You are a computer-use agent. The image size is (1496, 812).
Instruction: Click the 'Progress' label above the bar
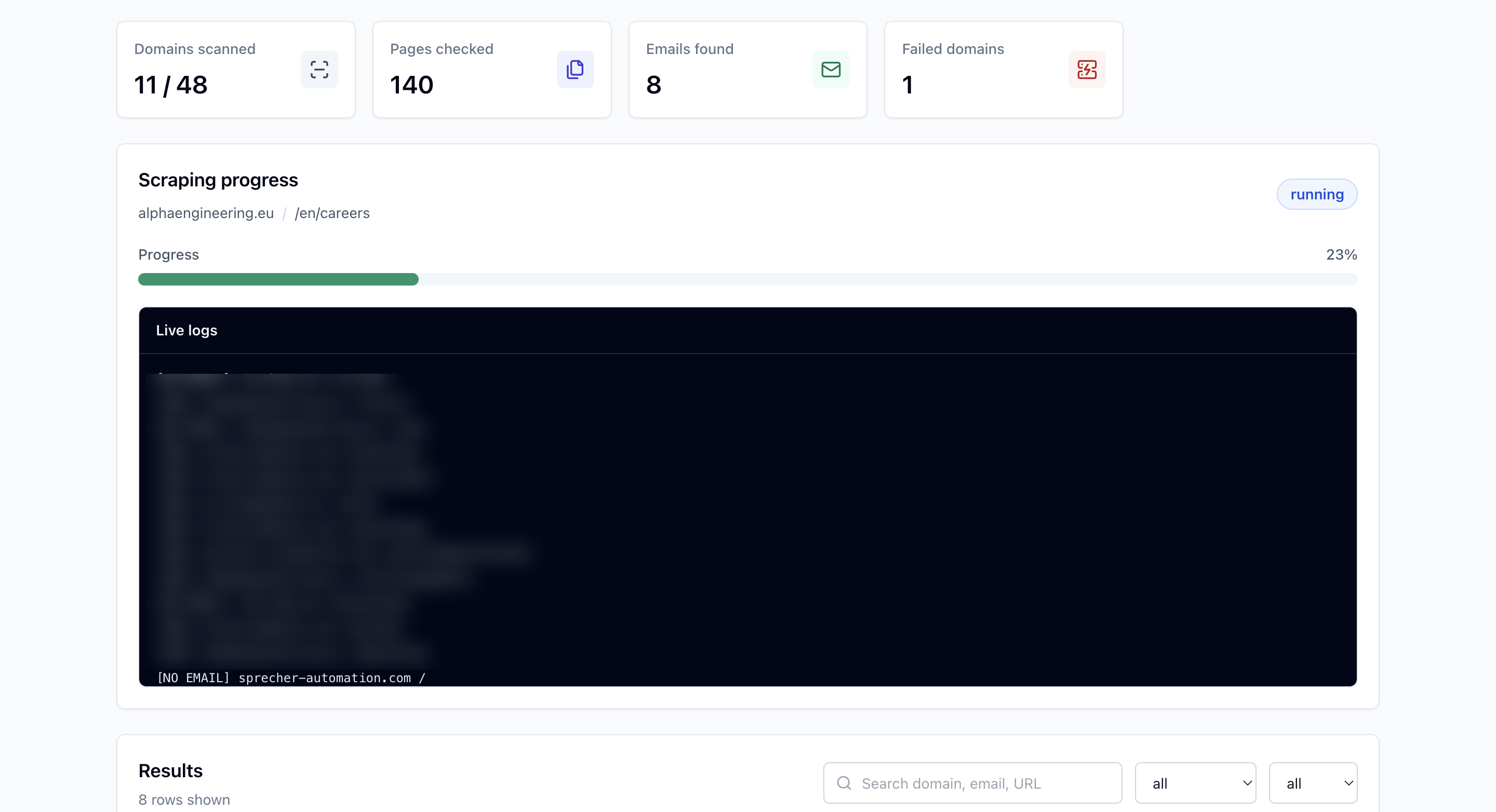coord(168,254)
